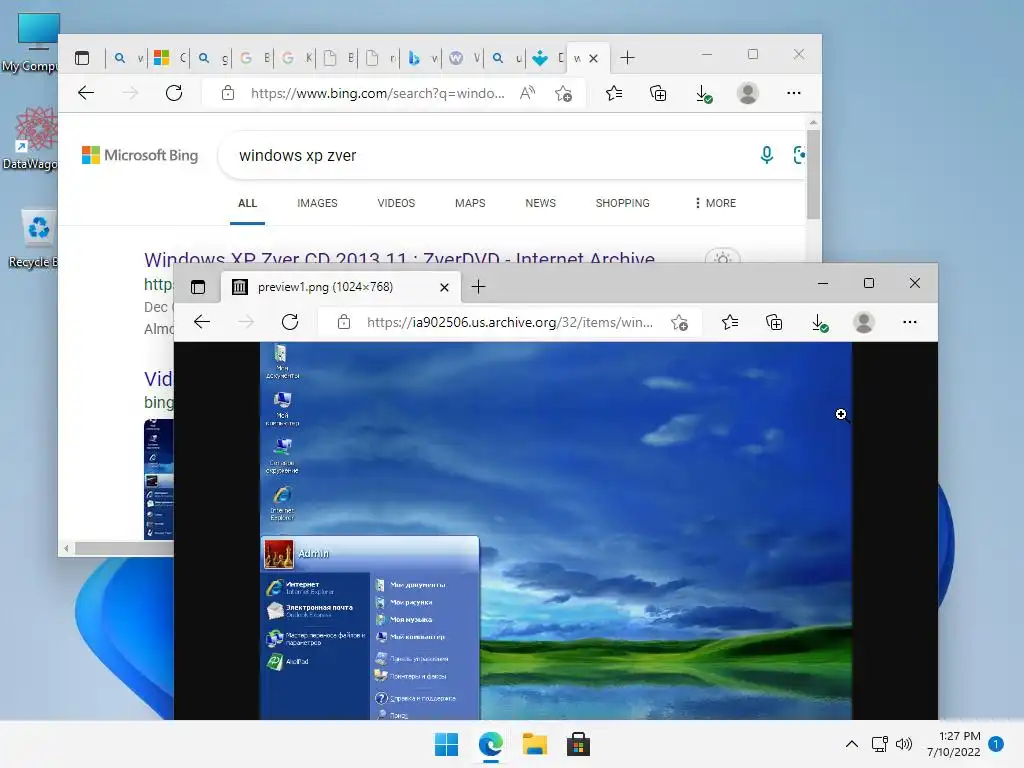Image resolution: width=1024 pixels, height=768 pixels.
Task: Open notification badge in taskbar corner
Action: [996, 744]
